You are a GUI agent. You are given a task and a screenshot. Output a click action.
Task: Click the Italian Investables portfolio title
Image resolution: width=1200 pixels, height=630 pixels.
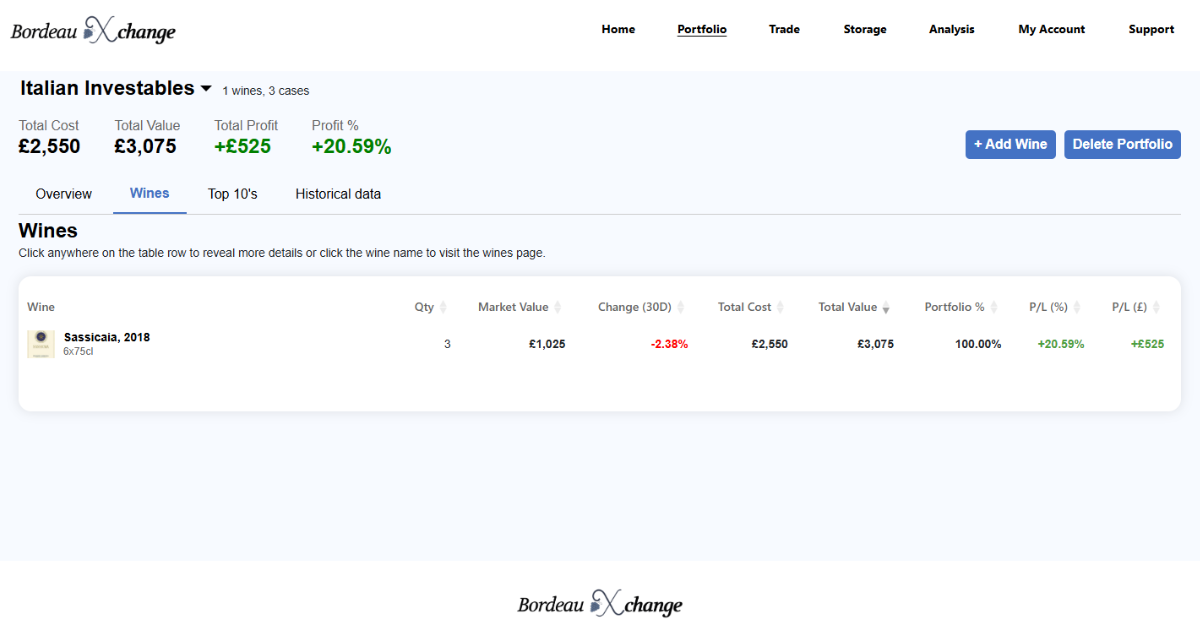click(x=107, y=88)
